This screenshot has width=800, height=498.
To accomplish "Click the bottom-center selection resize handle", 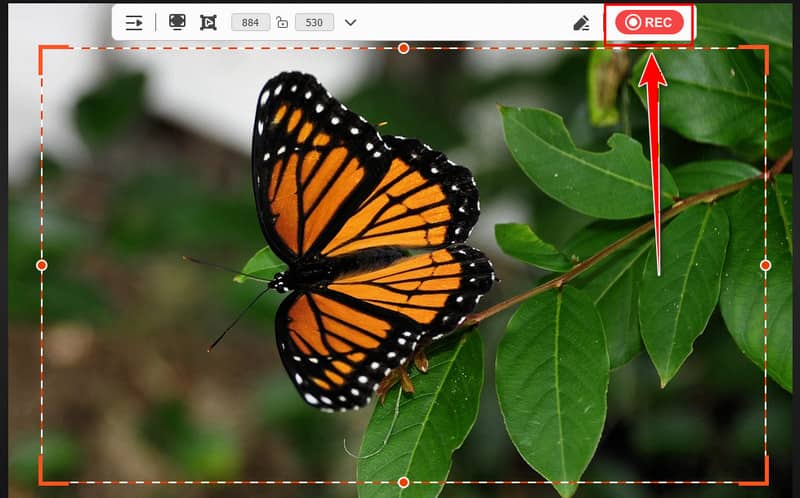I will click(403, 482).
